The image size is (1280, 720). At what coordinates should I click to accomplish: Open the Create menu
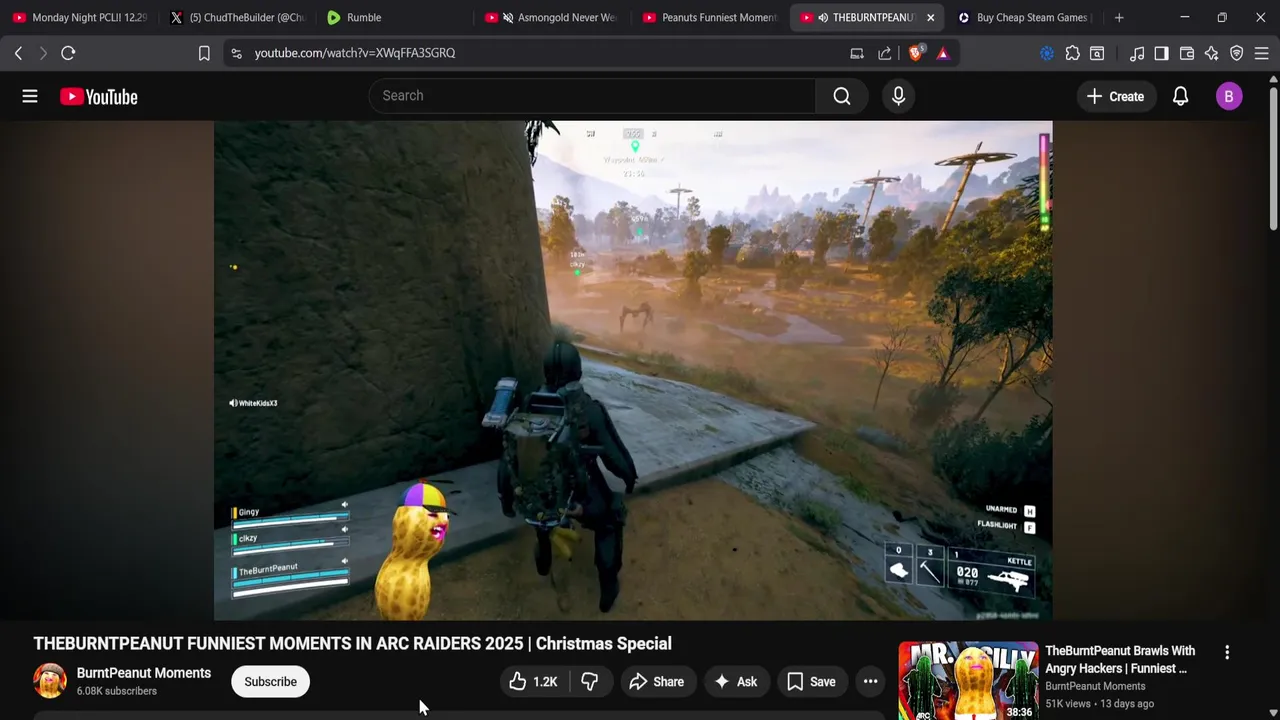(1115, 96)
